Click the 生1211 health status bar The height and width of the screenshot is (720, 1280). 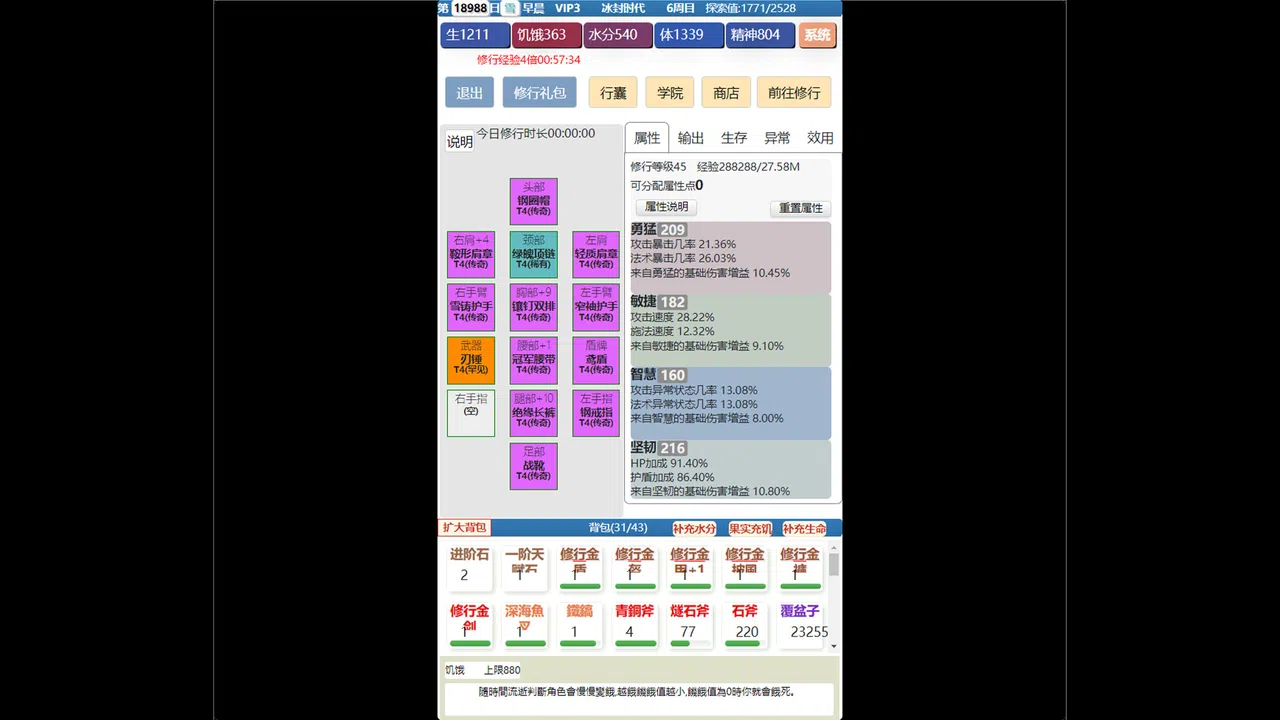click(x=475, y=35)
